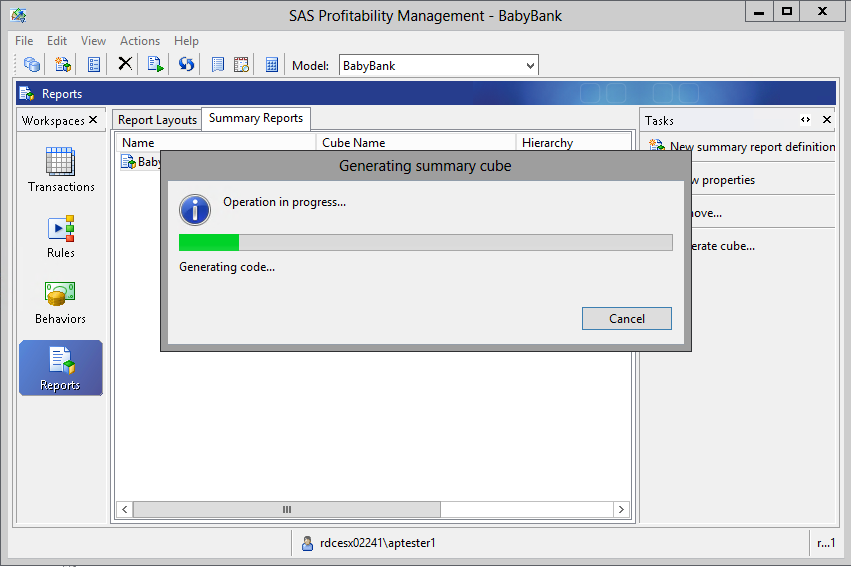Screen dimensions: 851x567
Task: Click the refresh arrows toolbar icon
Action: (186, 65)
